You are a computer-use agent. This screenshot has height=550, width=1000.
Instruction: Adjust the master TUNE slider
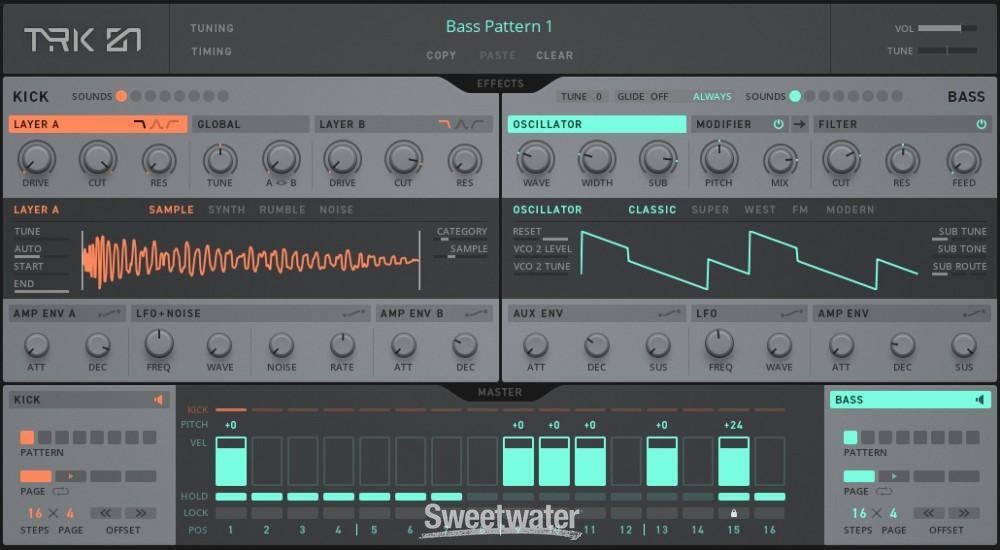(947, 50)
